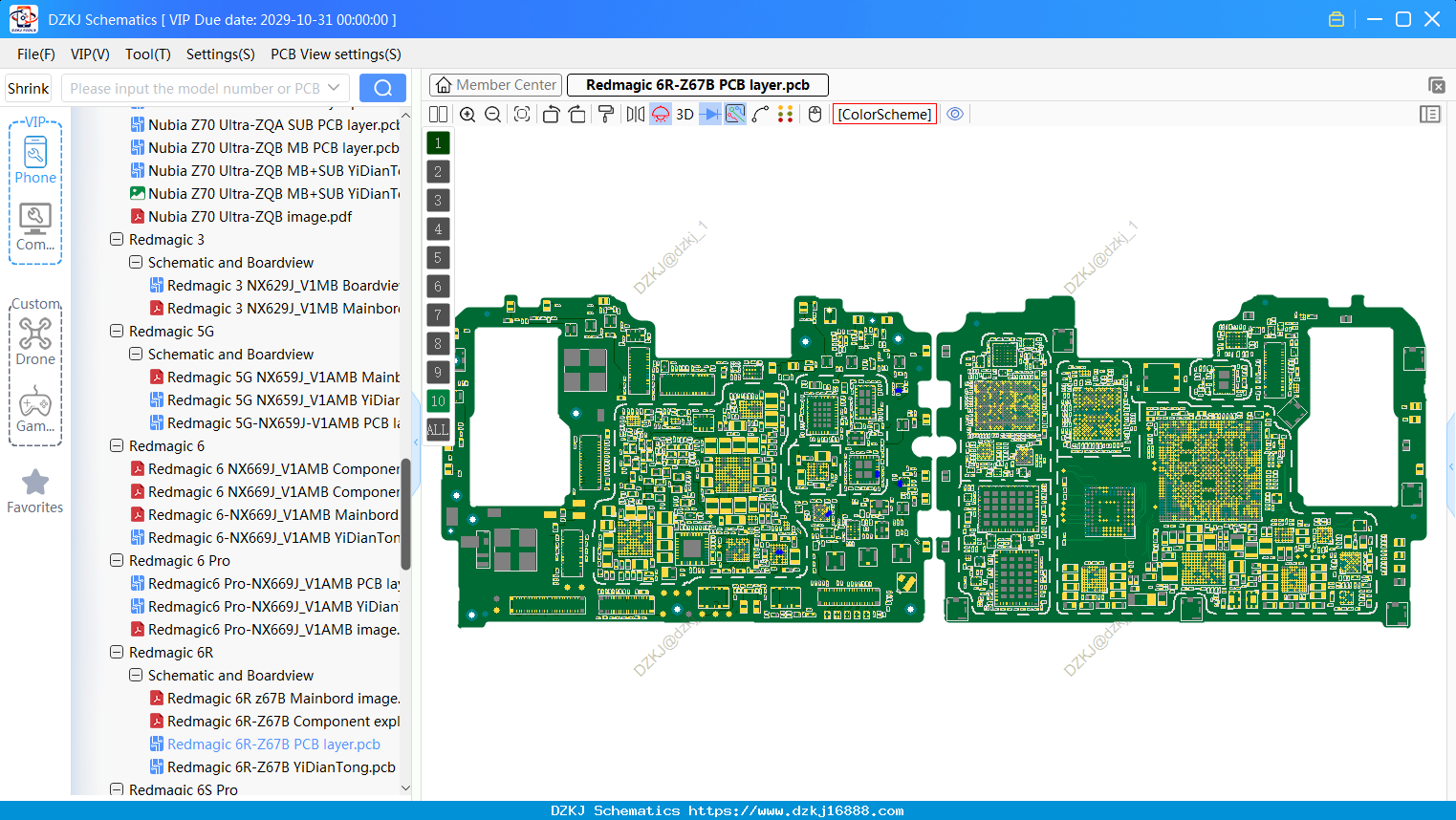Select the paint roller tool

coord(606,114)
